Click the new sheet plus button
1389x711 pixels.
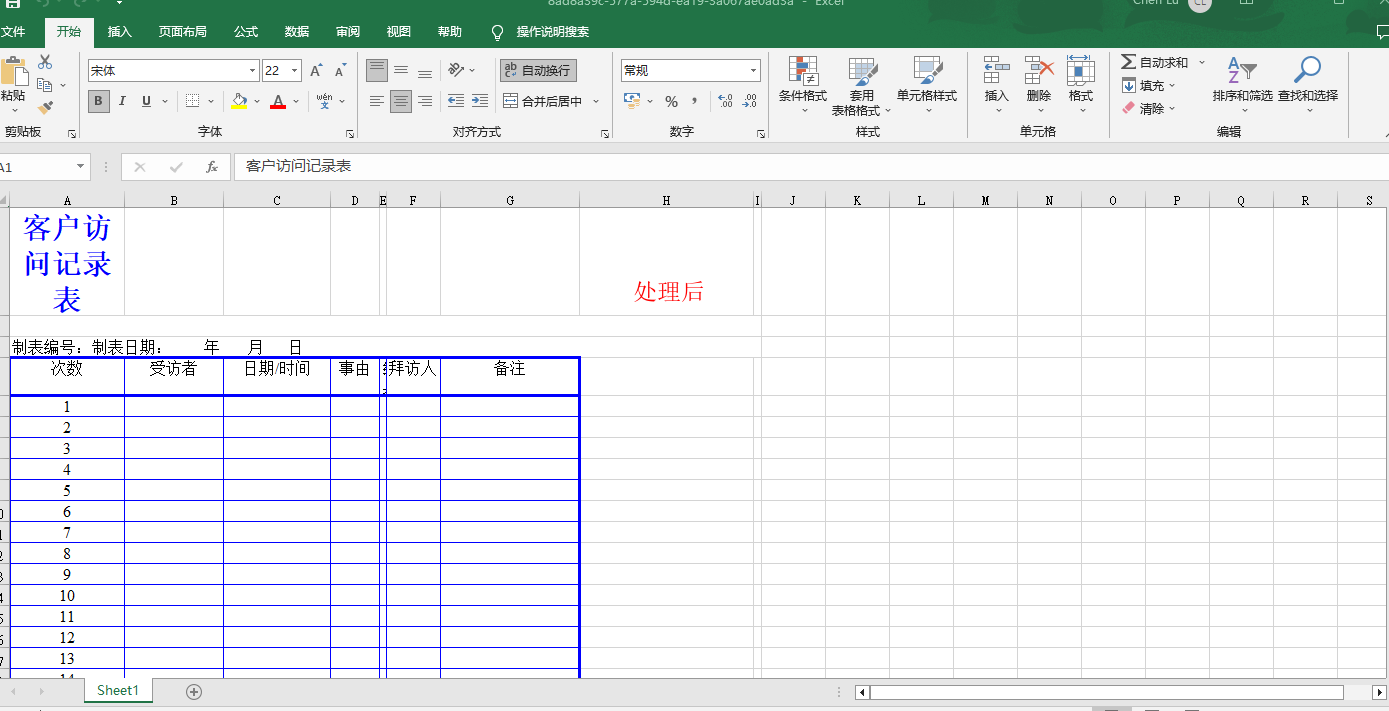(194, 690)
